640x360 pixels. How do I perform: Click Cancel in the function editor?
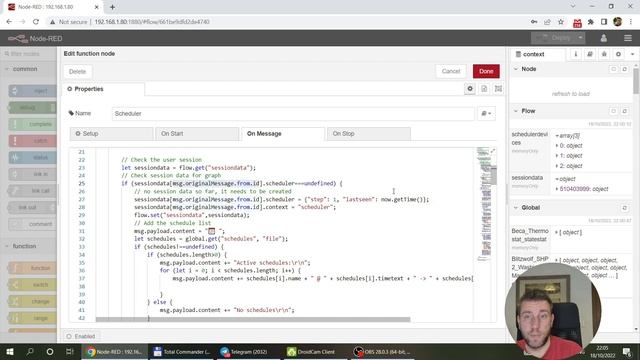tap(451, 71)
